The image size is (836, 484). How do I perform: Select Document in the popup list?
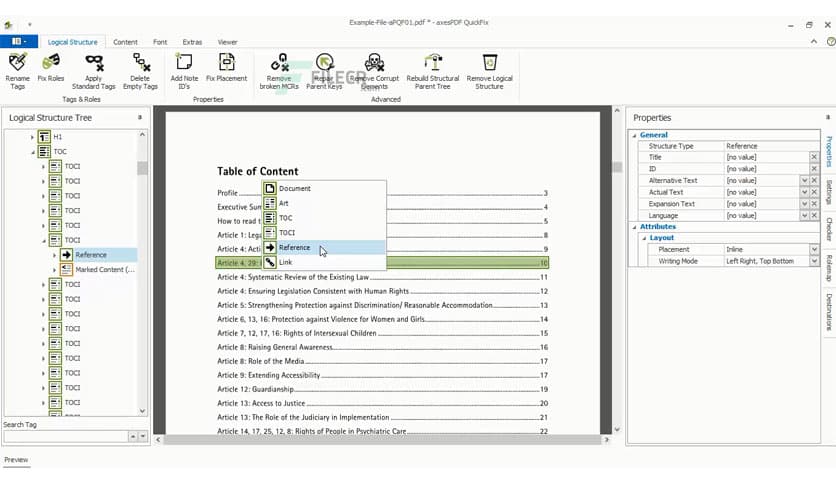coord(294,188)
